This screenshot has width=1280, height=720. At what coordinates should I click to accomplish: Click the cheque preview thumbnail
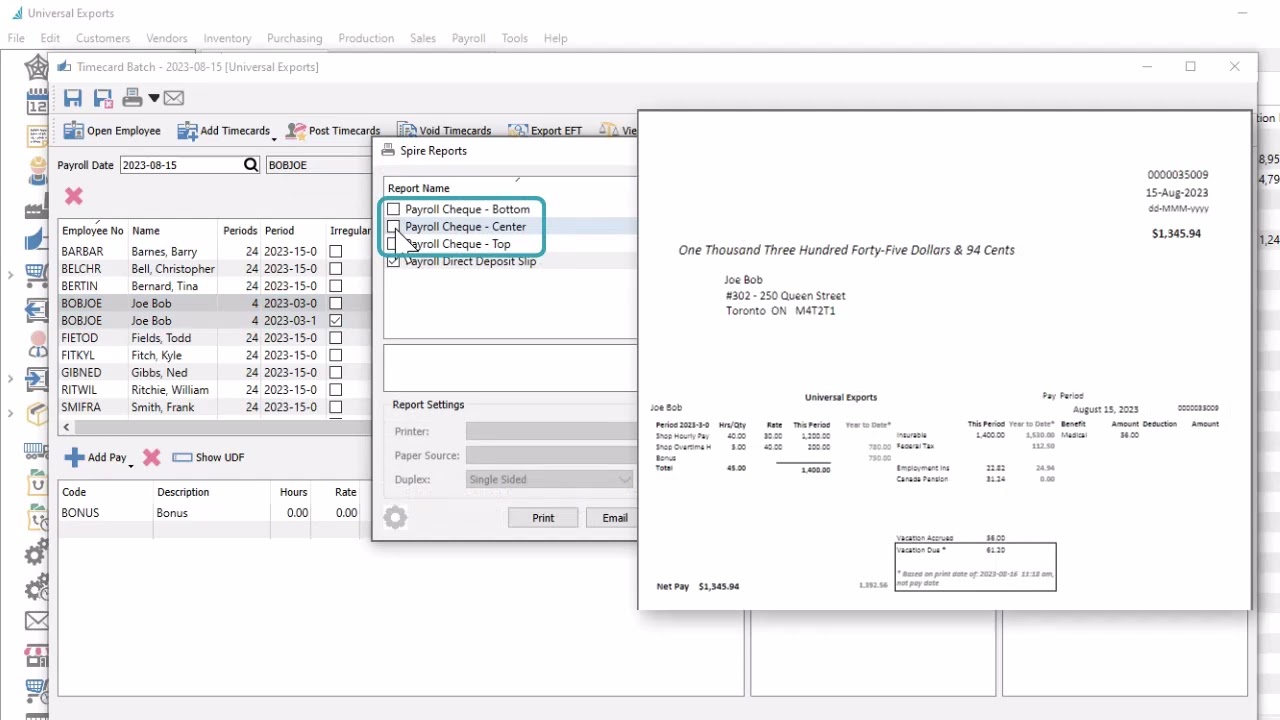[x=945, y=360]
